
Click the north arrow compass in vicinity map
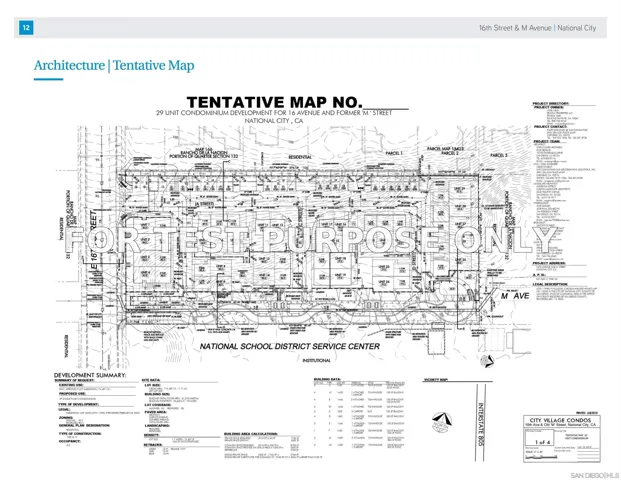coord(442,422)
